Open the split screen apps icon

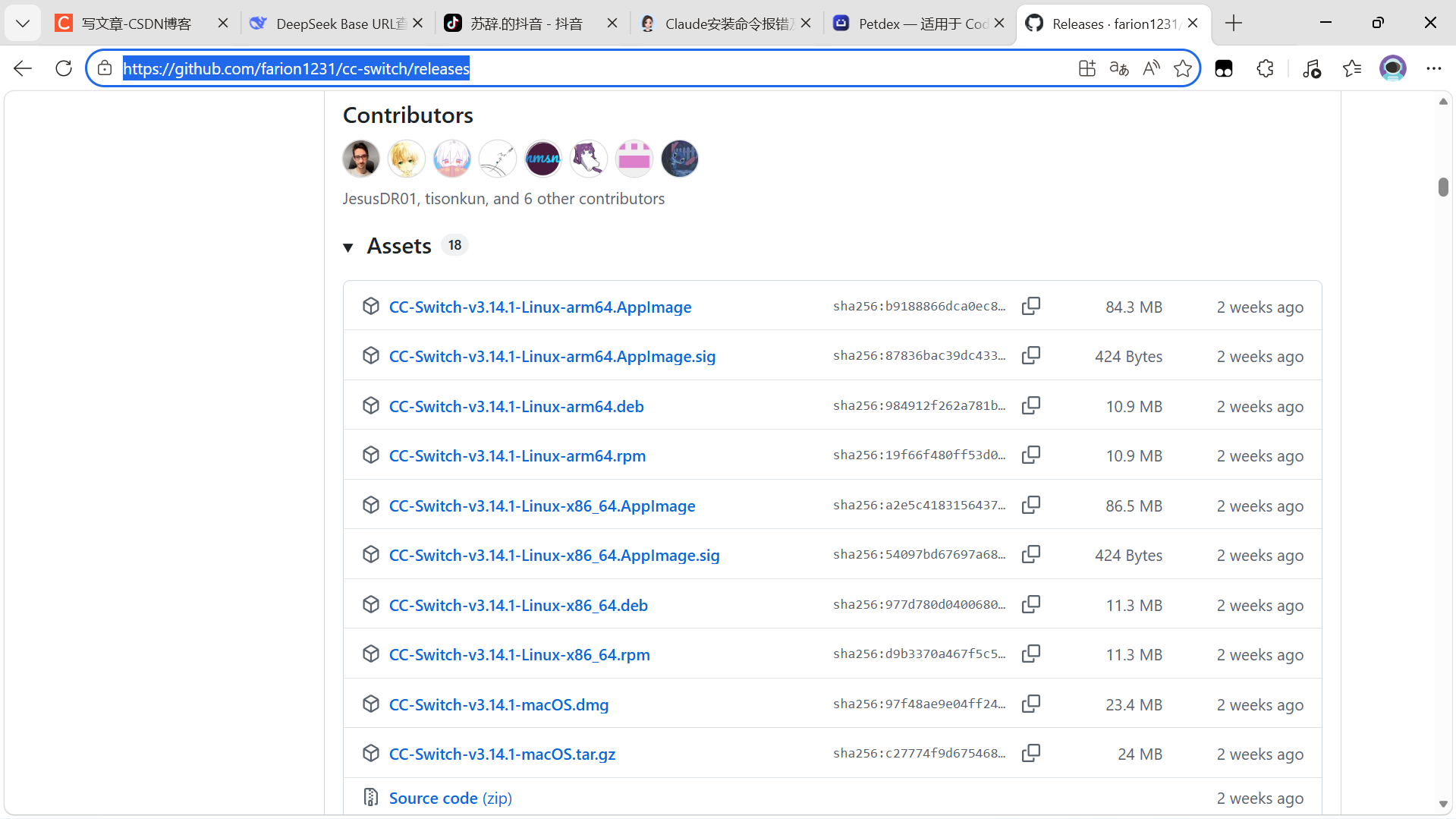(x=1086, y=68)
